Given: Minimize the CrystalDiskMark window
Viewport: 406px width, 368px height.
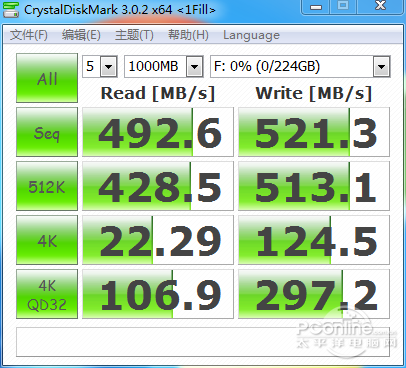Looking at the screenshot, I should tap(316, 6).
